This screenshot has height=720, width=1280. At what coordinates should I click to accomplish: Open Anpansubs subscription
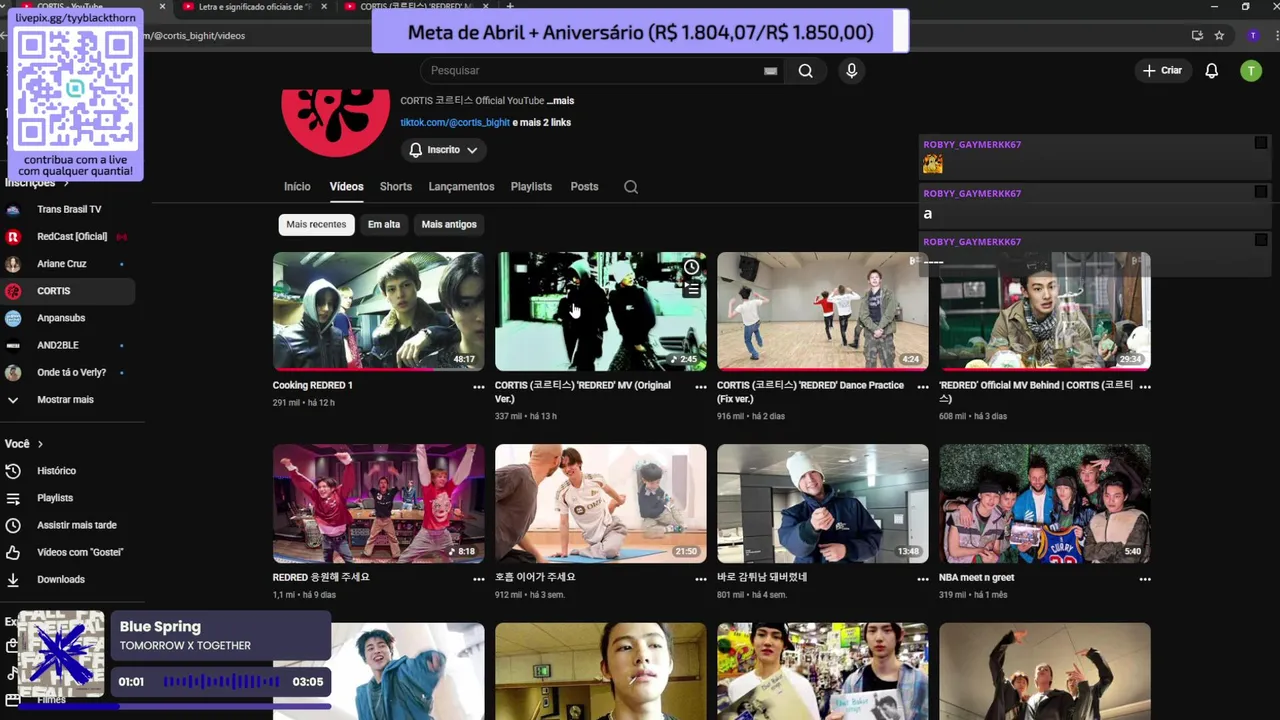[61, 318]
